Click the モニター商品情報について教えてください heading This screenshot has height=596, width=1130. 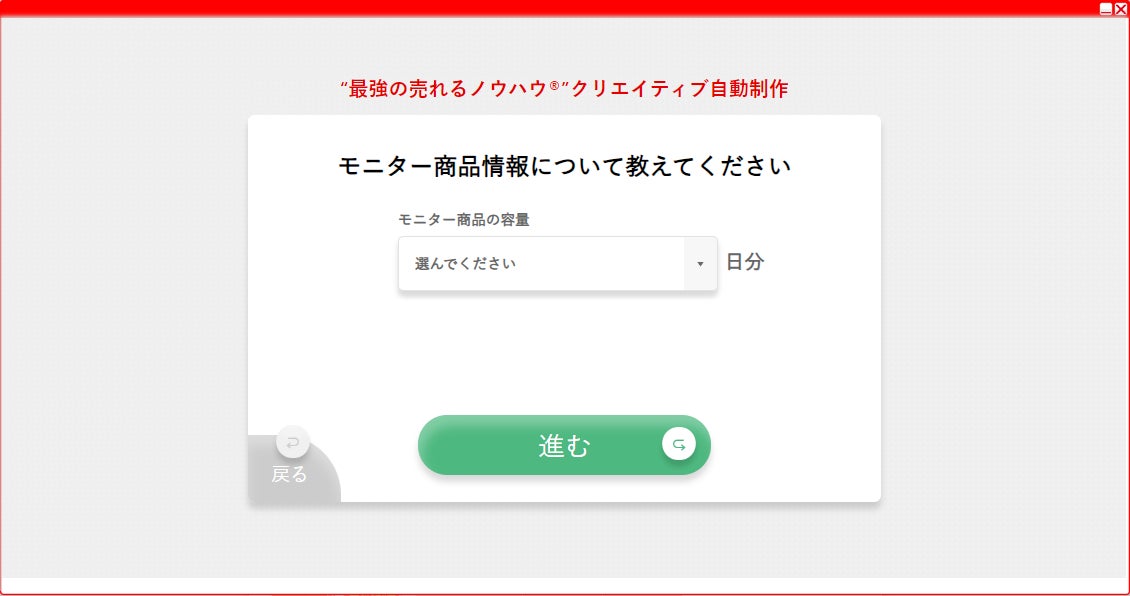(564, 166)
